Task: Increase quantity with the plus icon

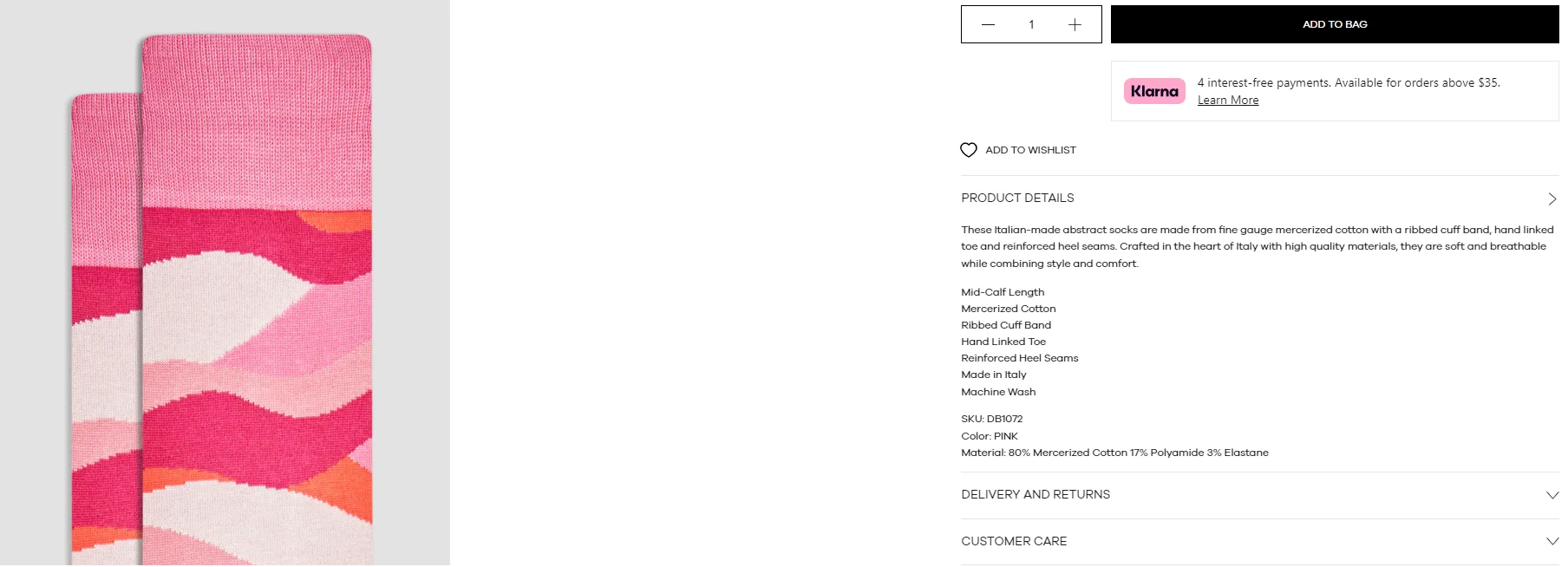Action: pyautogui.click(x=1075, y=24)
